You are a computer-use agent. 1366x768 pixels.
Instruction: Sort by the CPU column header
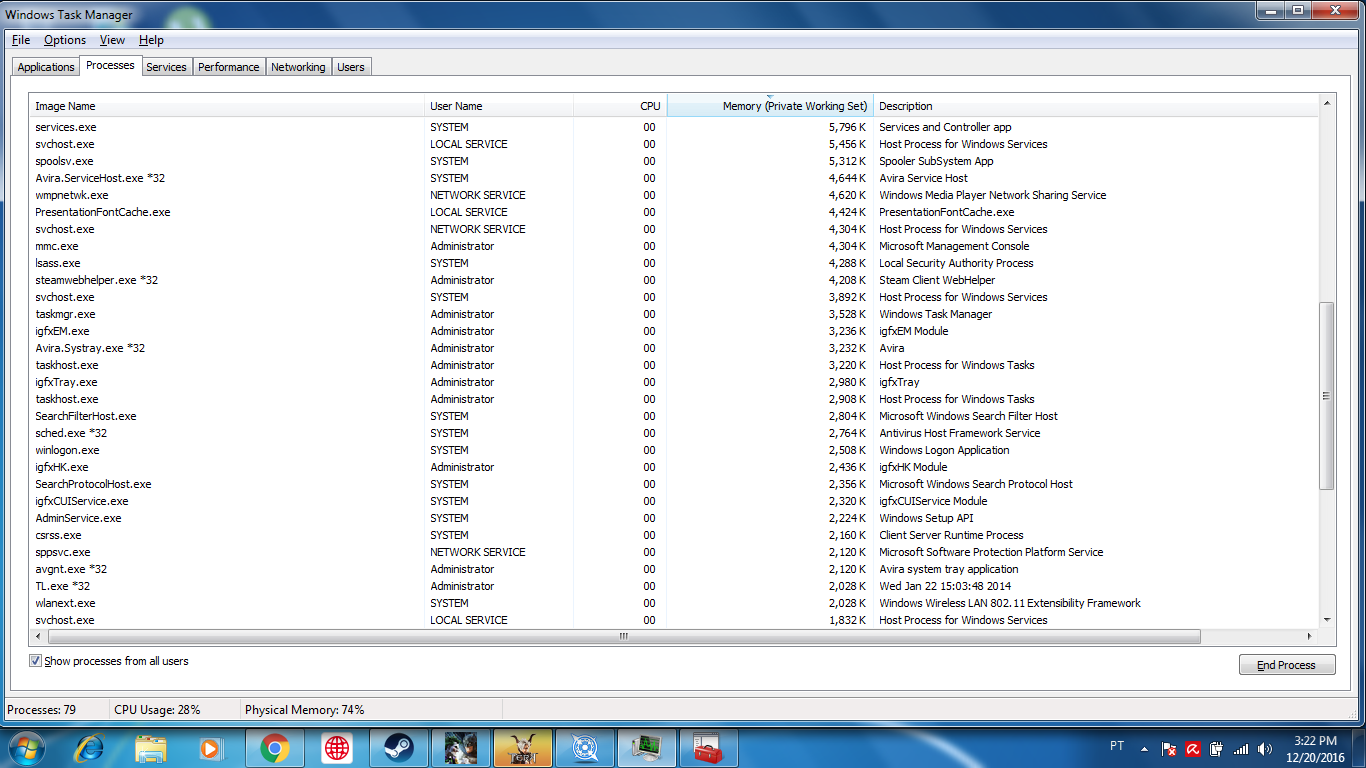[620, 106]
